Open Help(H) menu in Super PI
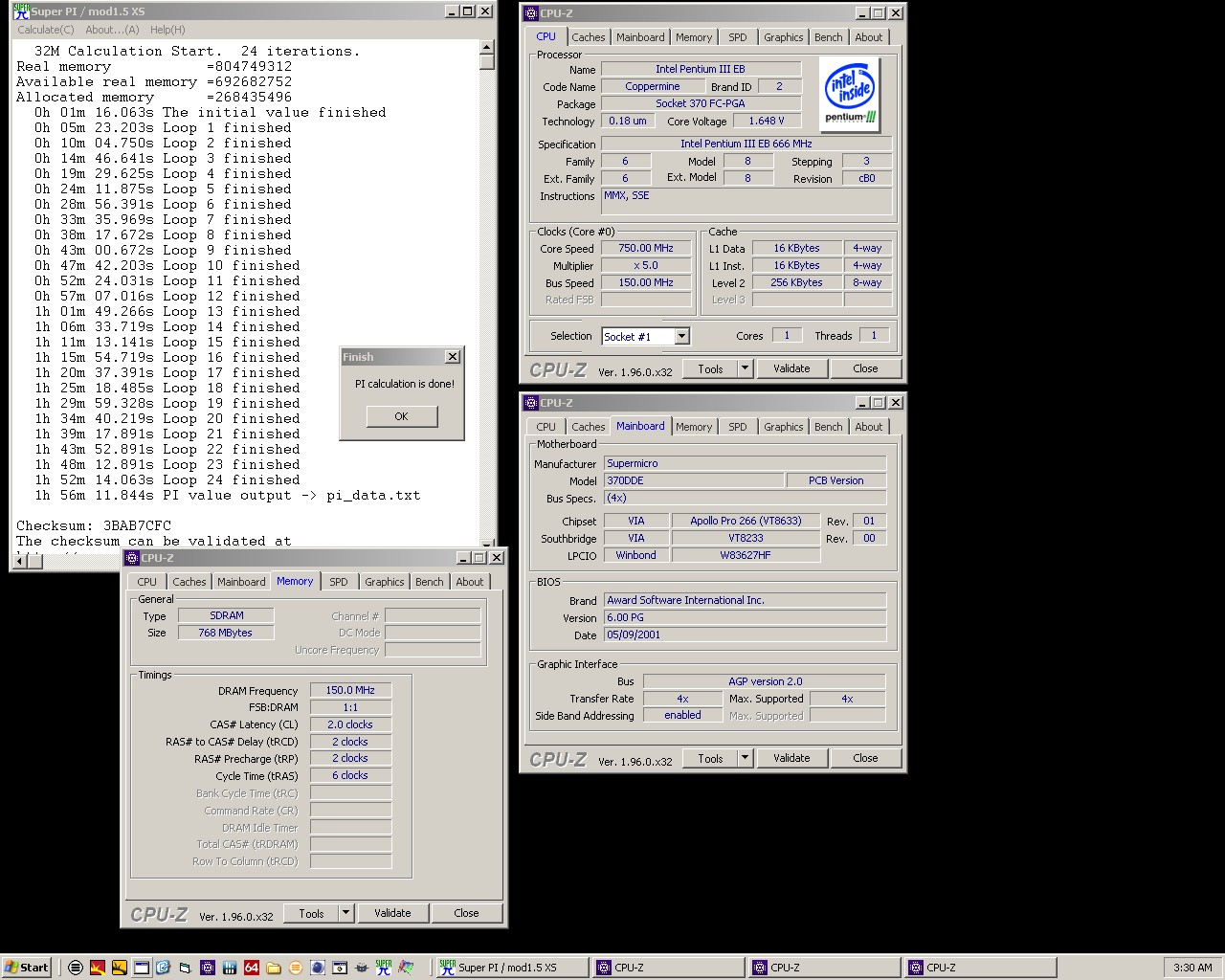The height and width of the screenshot is (980, 1225). (x=167, y=30)
